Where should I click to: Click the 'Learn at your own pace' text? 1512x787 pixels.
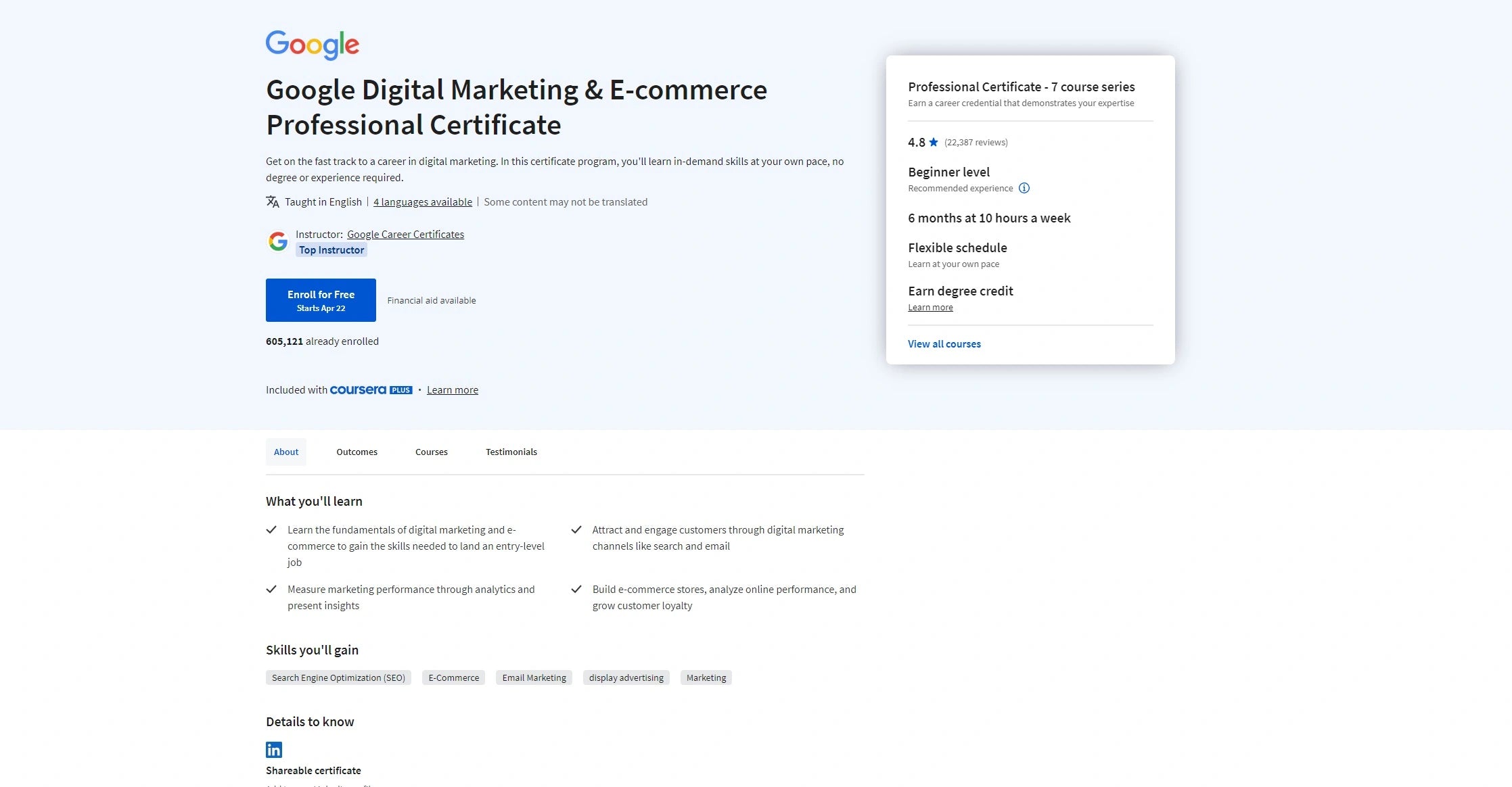pyautogui.click(x=953, y=264)
